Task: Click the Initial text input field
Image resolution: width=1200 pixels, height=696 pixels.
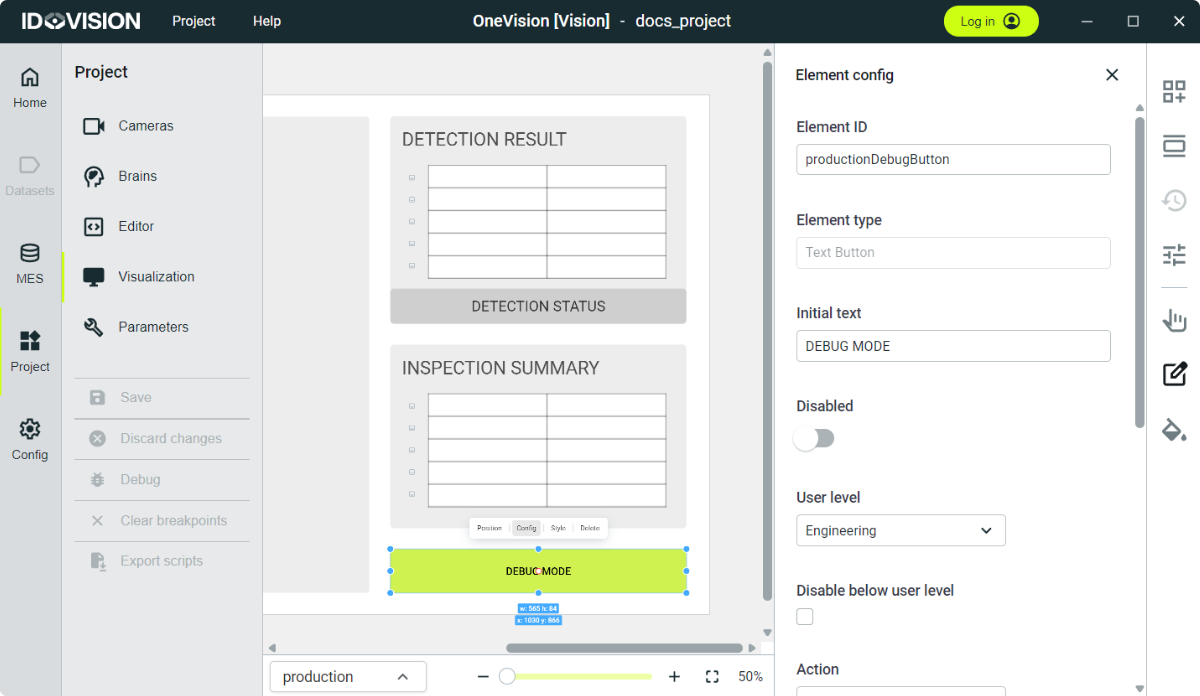Action: [x=952, y=346]
